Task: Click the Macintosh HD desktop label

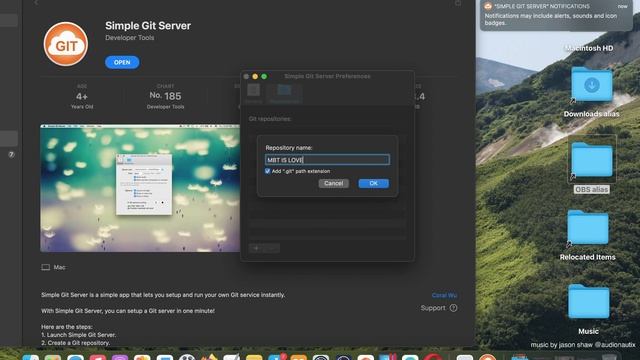Action: click(x=589, y=48)
